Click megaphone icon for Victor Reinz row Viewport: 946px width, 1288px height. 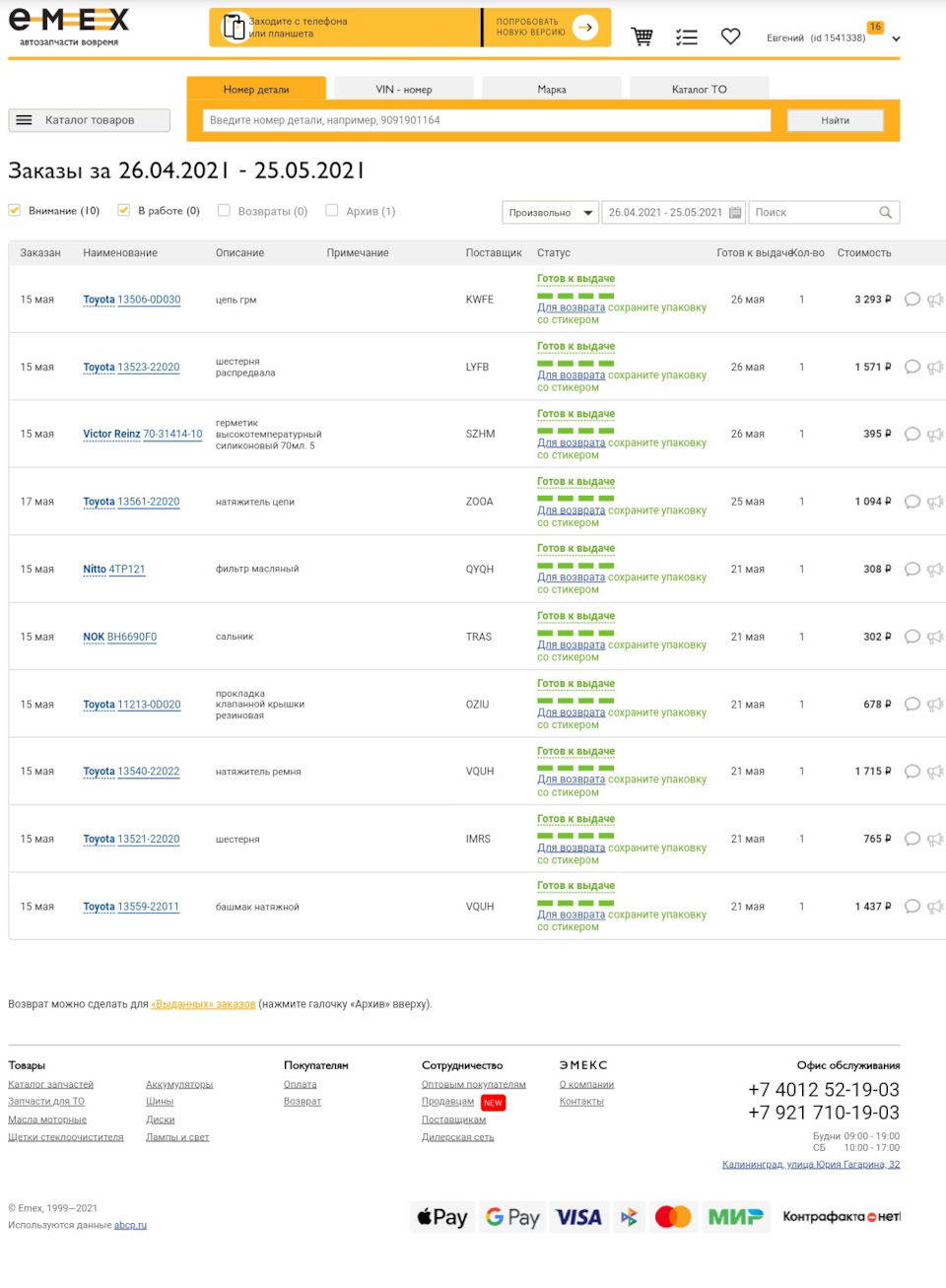coord(935,435)
